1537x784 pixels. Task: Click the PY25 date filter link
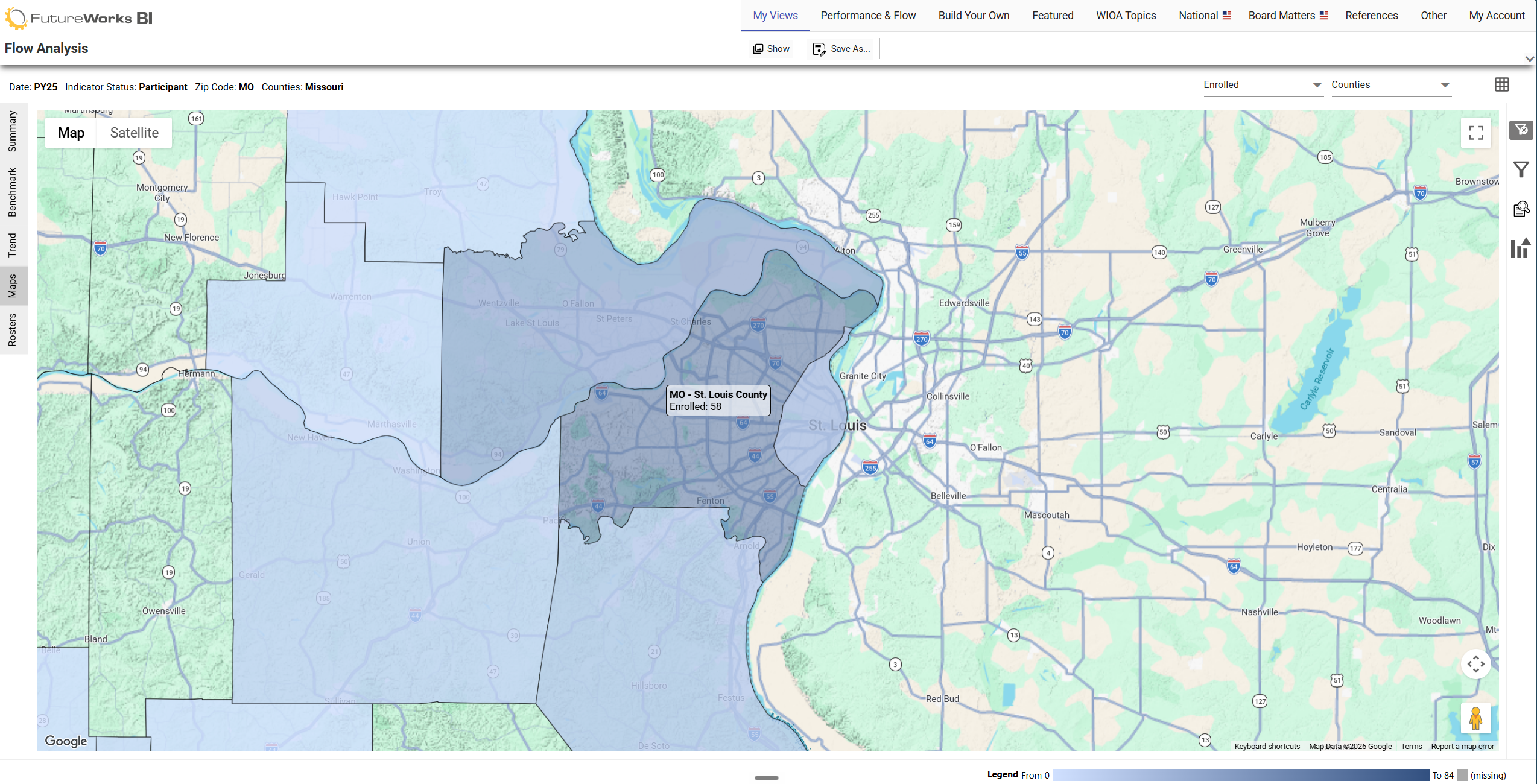[x=46, y=87]
